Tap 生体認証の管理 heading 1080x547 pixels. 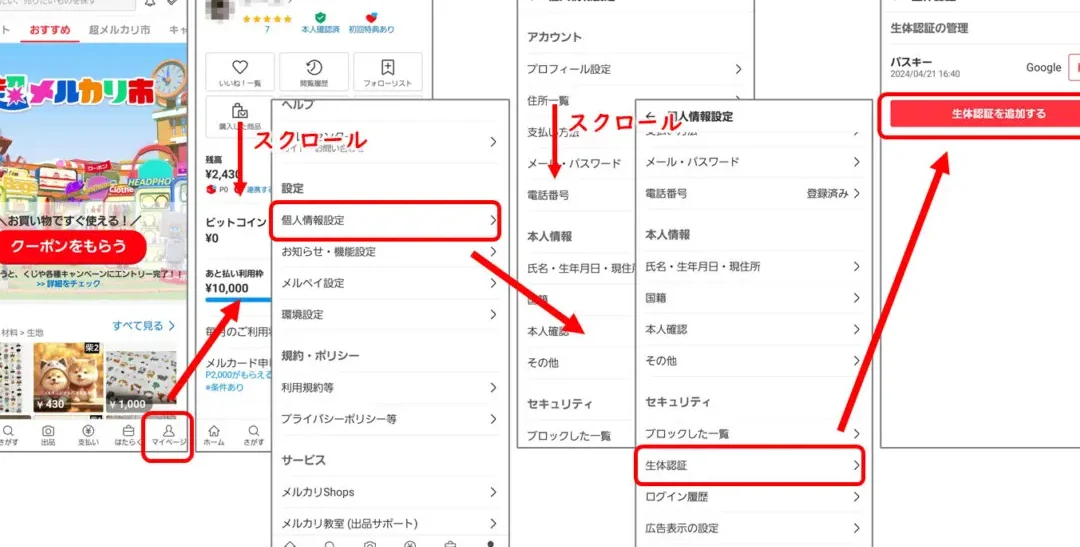tap(929, 28)
